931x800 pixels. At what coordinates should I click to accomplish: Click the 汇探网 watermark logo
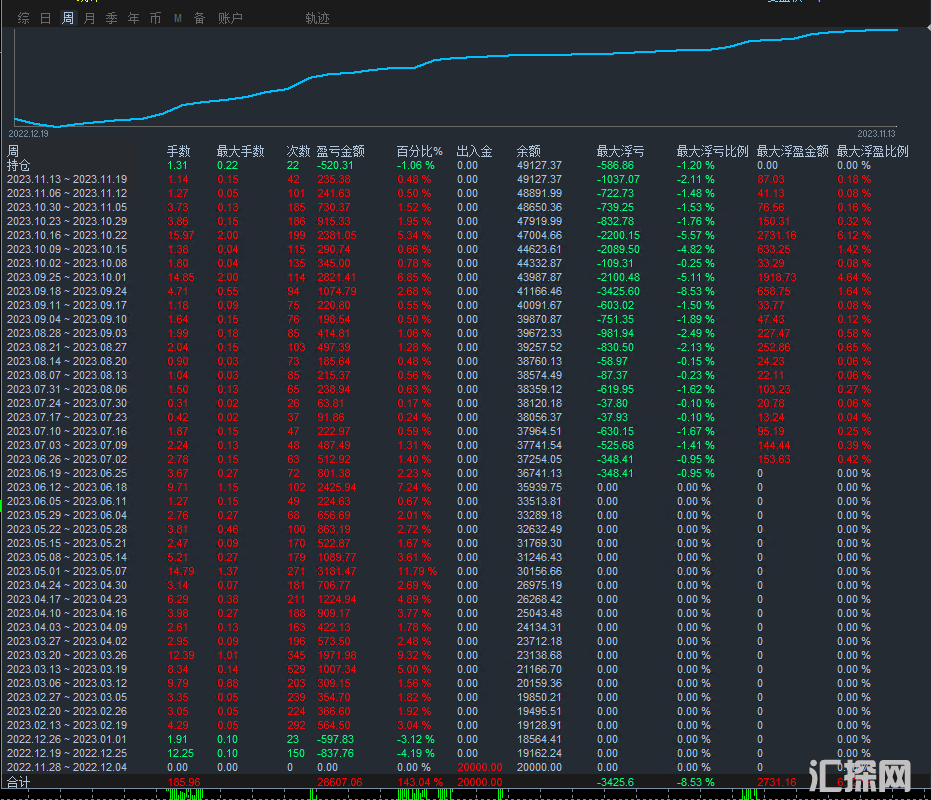870,773
